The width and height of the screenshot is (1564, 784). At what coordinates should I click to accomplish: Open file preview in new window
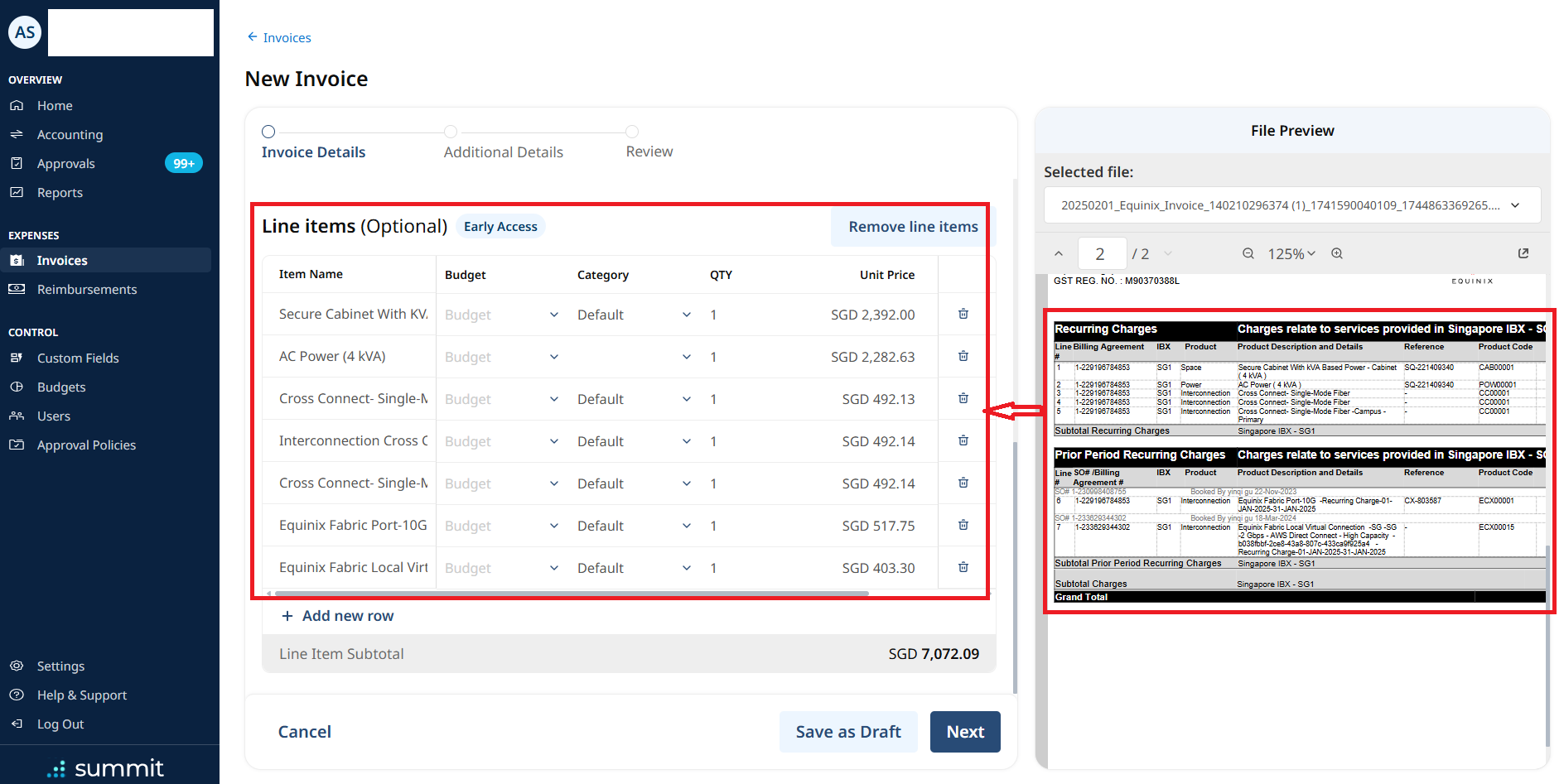click(1523, 253)
